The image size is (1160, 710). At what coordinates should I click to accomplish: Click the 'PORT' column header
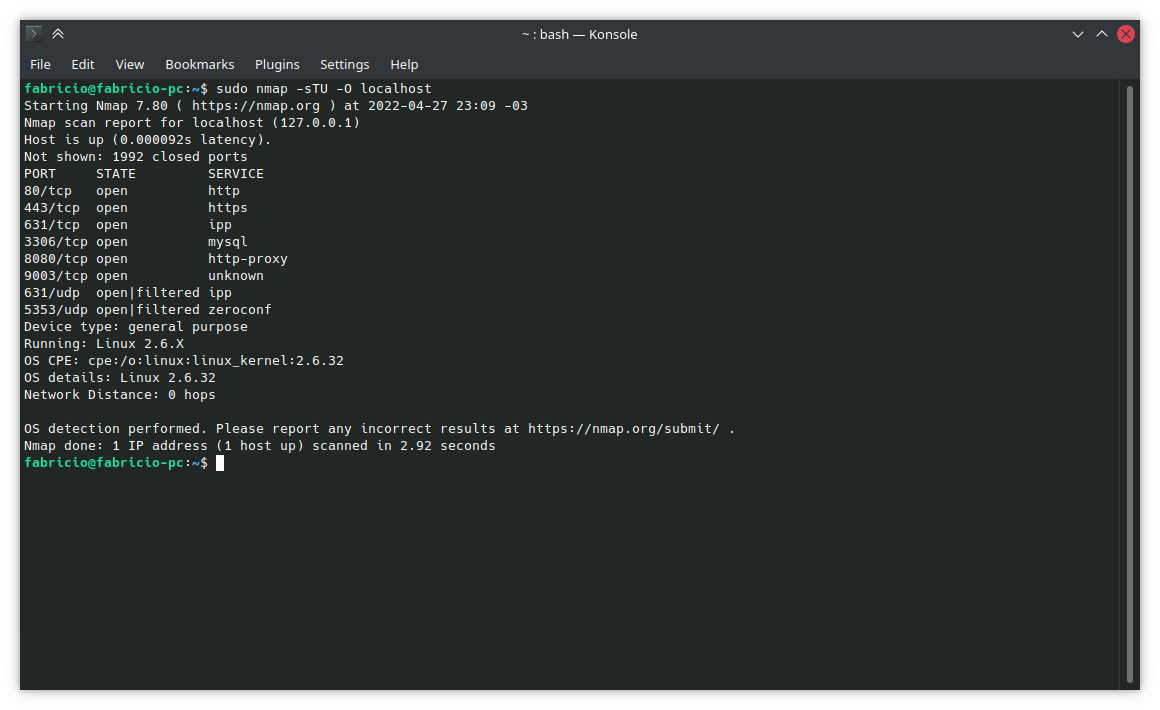(x=40, y=174)
